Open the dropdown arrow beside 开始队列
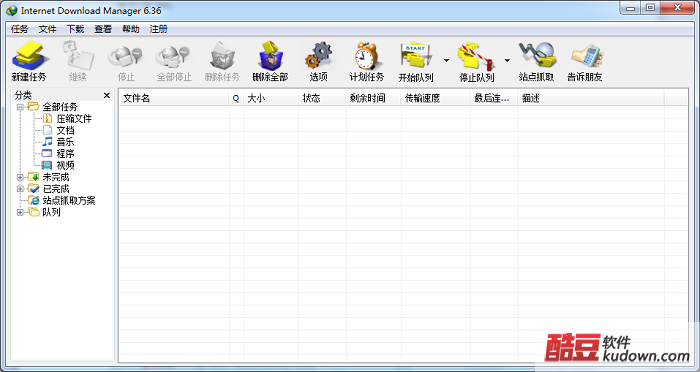The height and width of the screenshot is (372, 700). pyautogui.click(x=446, y=61)
